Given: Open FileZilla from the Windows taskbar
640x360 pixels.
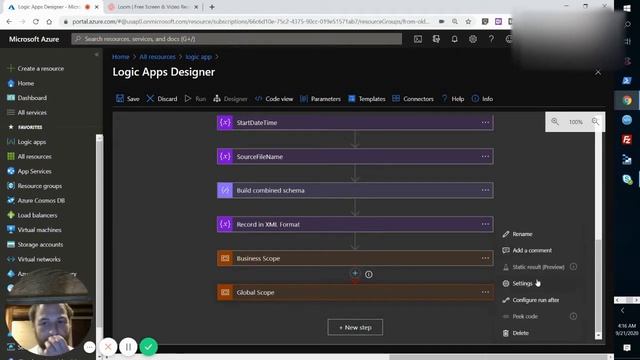Looking at the screenshot, I should [x=627, y=140].
